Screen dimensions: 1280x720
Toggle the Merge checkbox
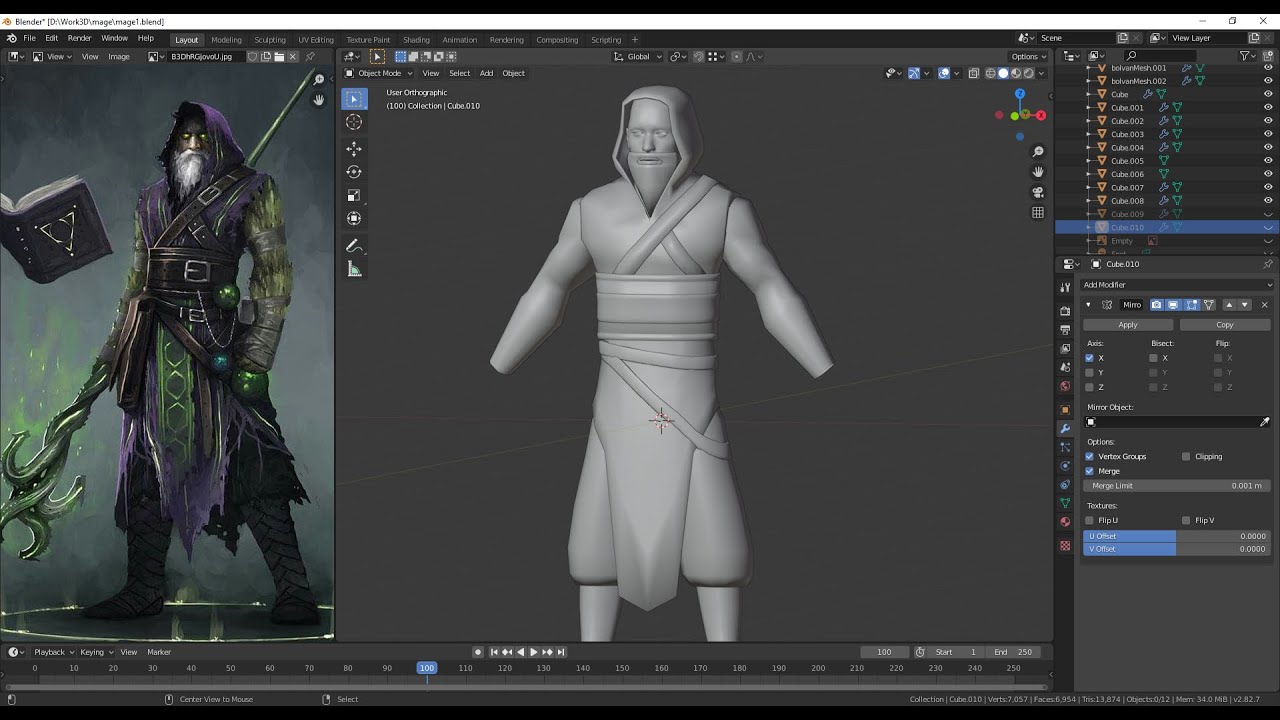pos(1090,471)
